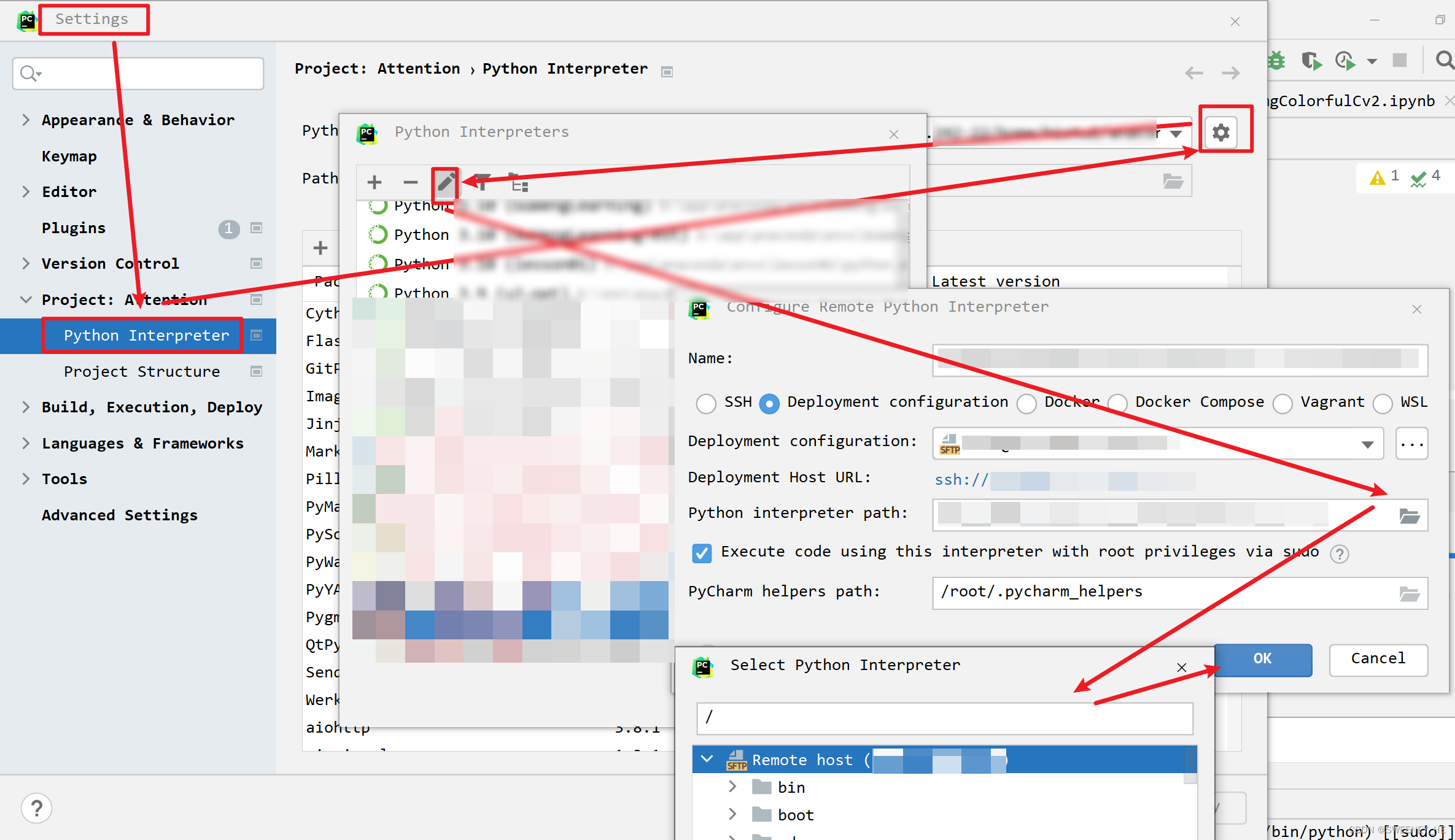Click the ssh:// Deployment Host URL link
Image resolution: width=1455 pixels, height=840 pixels.
[x=1065, y=480]
